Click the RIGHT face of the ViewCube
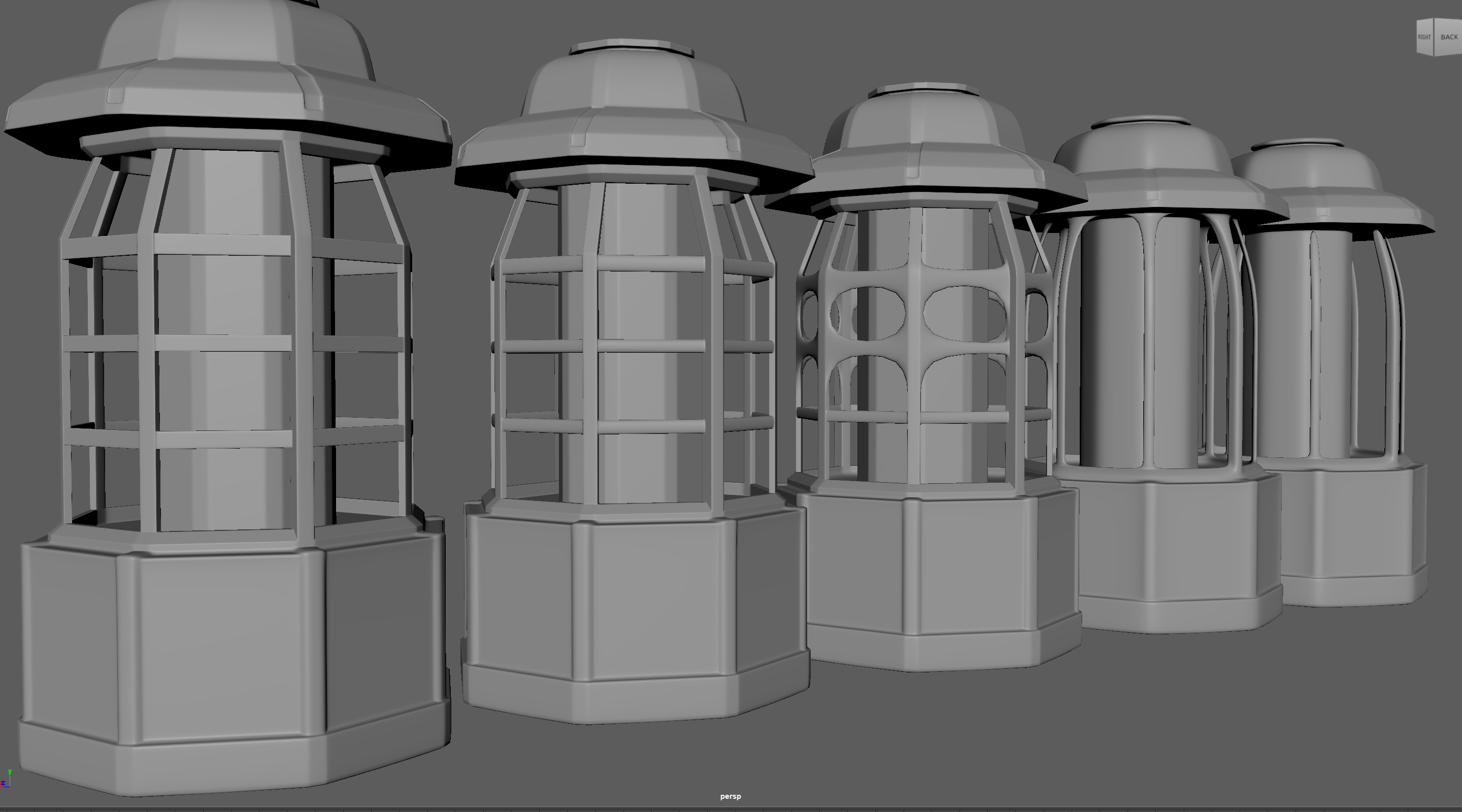The height and width of the screenshot is (812, 1462). click(1424, 37)
